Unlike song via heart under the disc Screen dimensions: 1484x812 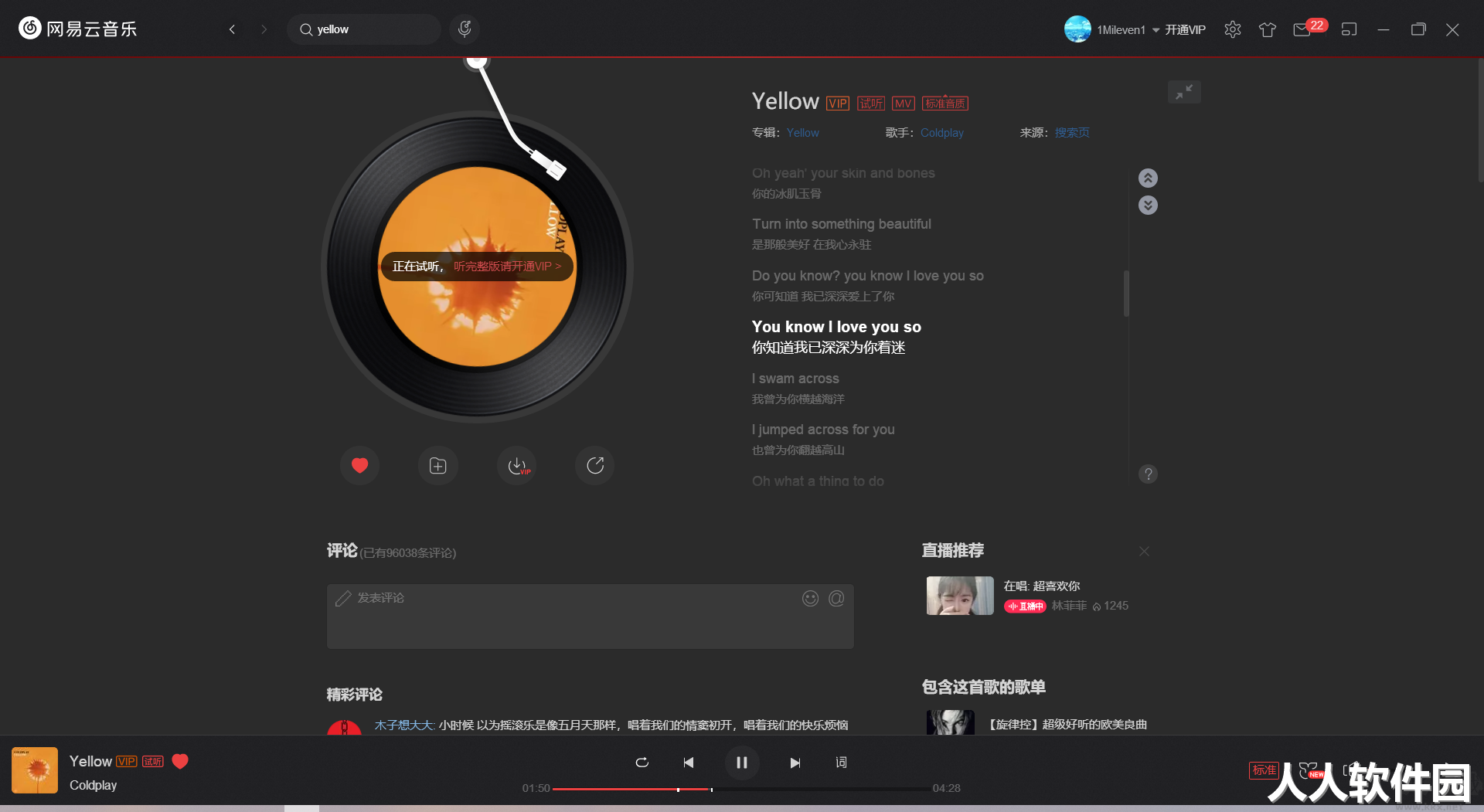tap(359, 465)
